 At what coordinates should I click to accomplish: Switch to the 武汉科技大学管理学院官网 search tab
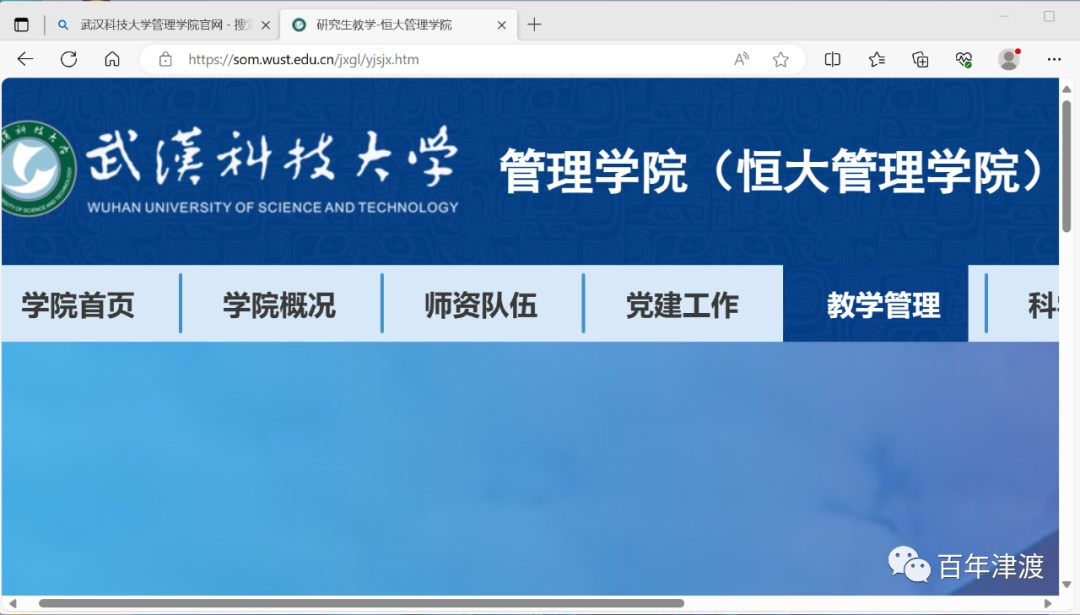click(x=164, y=25)
